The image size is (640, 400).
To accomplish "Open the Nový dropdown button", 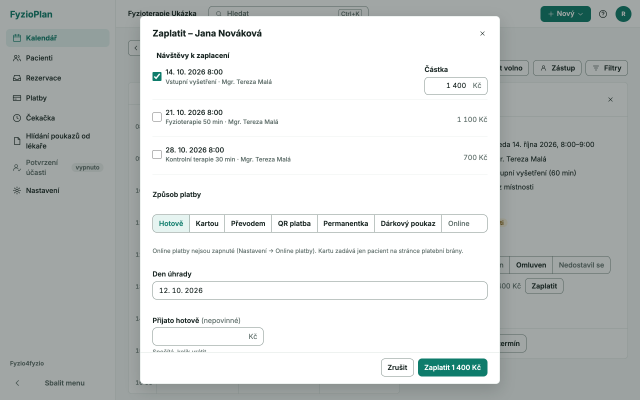I will (x=565, y=14).
